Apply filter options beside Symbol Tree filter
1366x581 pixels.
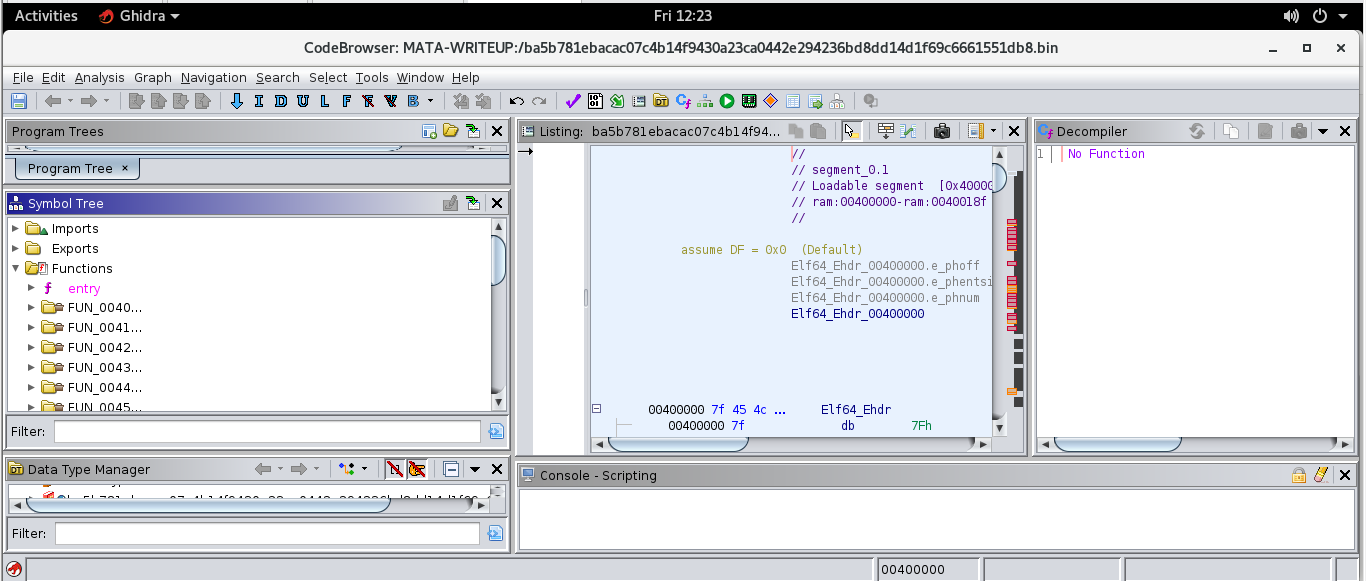(x=495, y=432)
